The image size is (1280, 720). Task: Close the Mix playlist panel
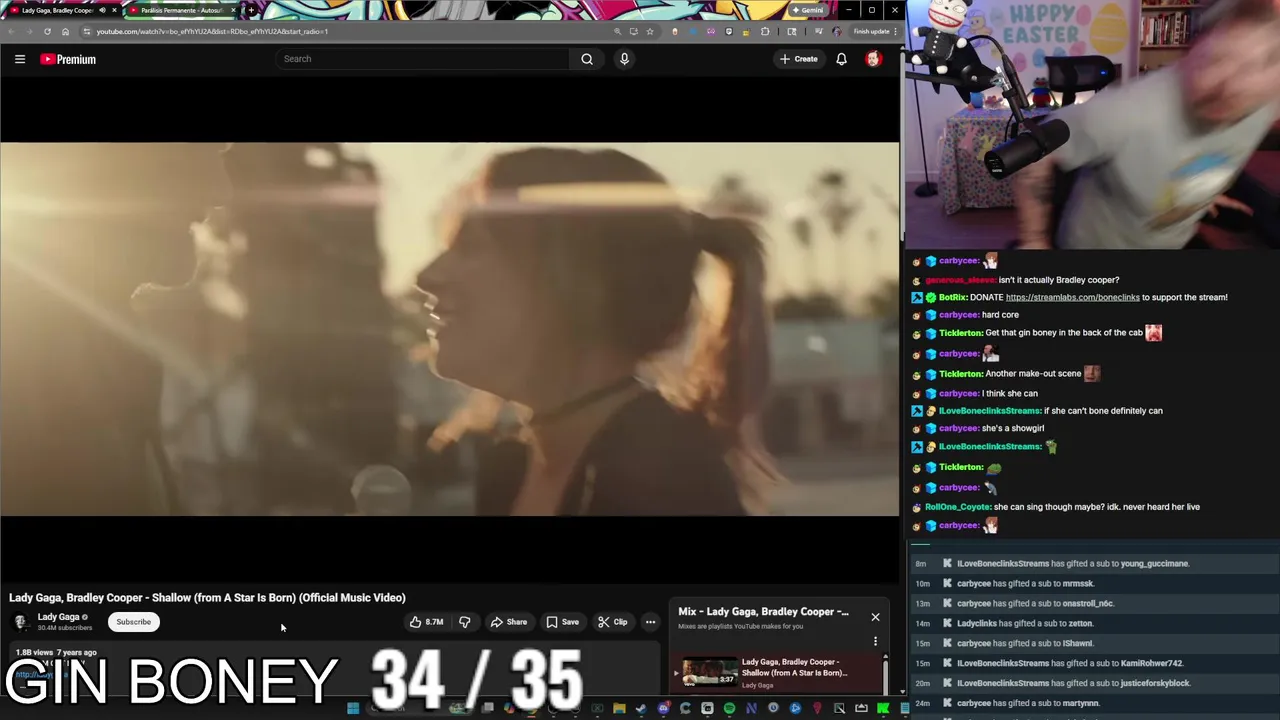point(875,617)
